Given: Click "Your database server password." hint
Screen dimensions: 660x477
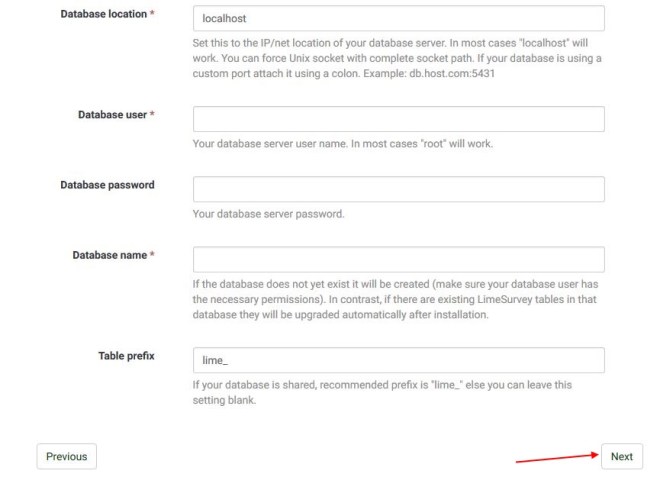Looking at the screenshot, I should (268, 213).
